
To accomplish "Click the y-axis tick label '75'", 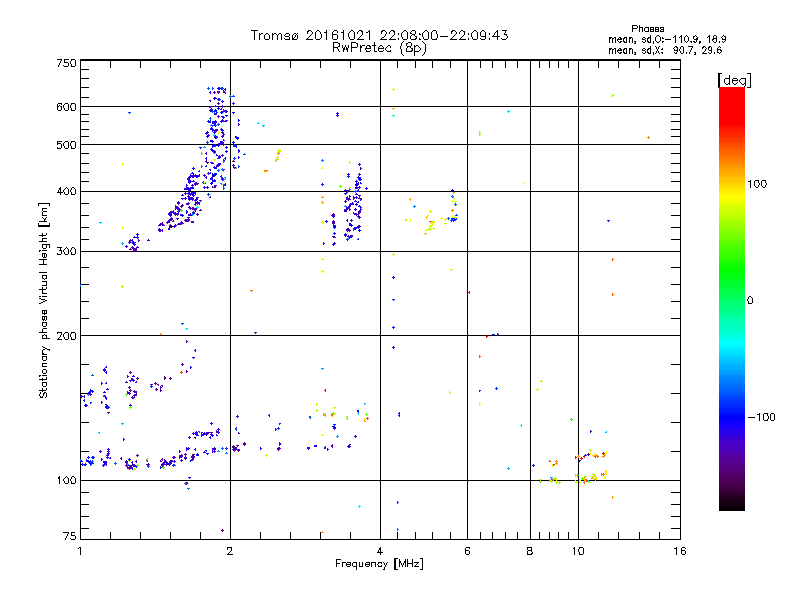I will pos(70,536).
